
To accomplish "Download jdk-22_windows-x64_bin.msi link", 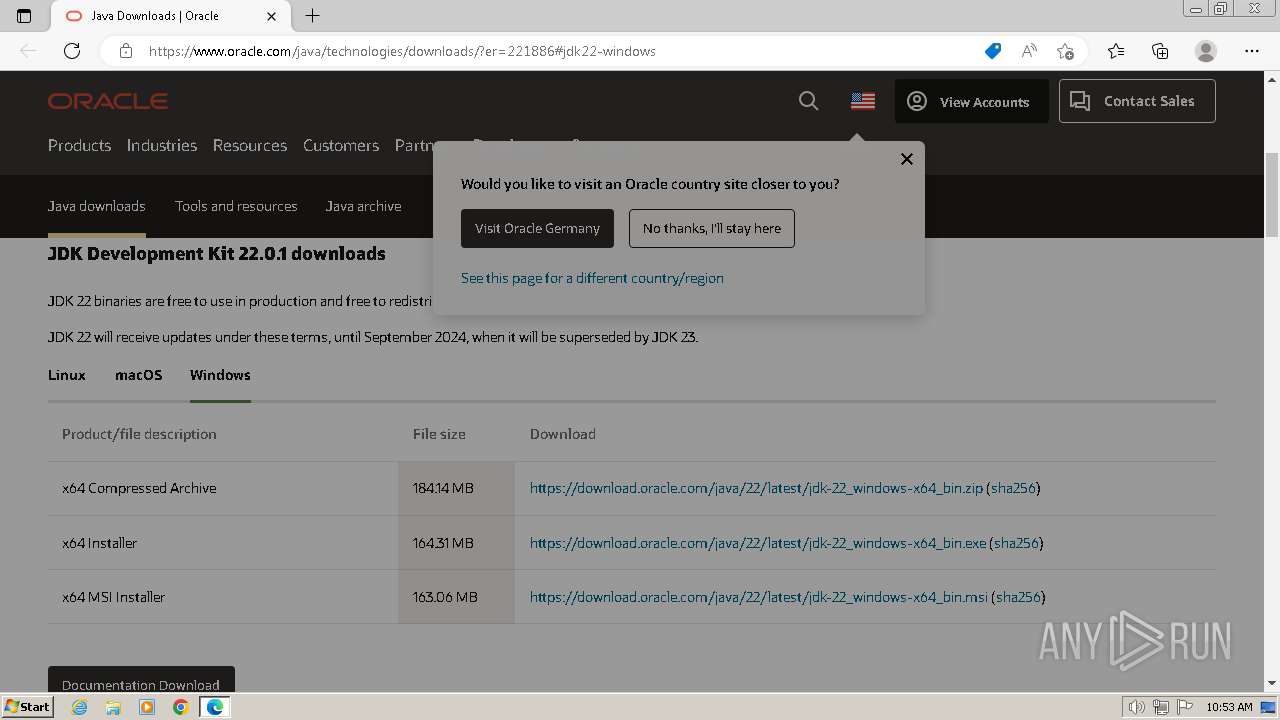I will pos(759,597).
